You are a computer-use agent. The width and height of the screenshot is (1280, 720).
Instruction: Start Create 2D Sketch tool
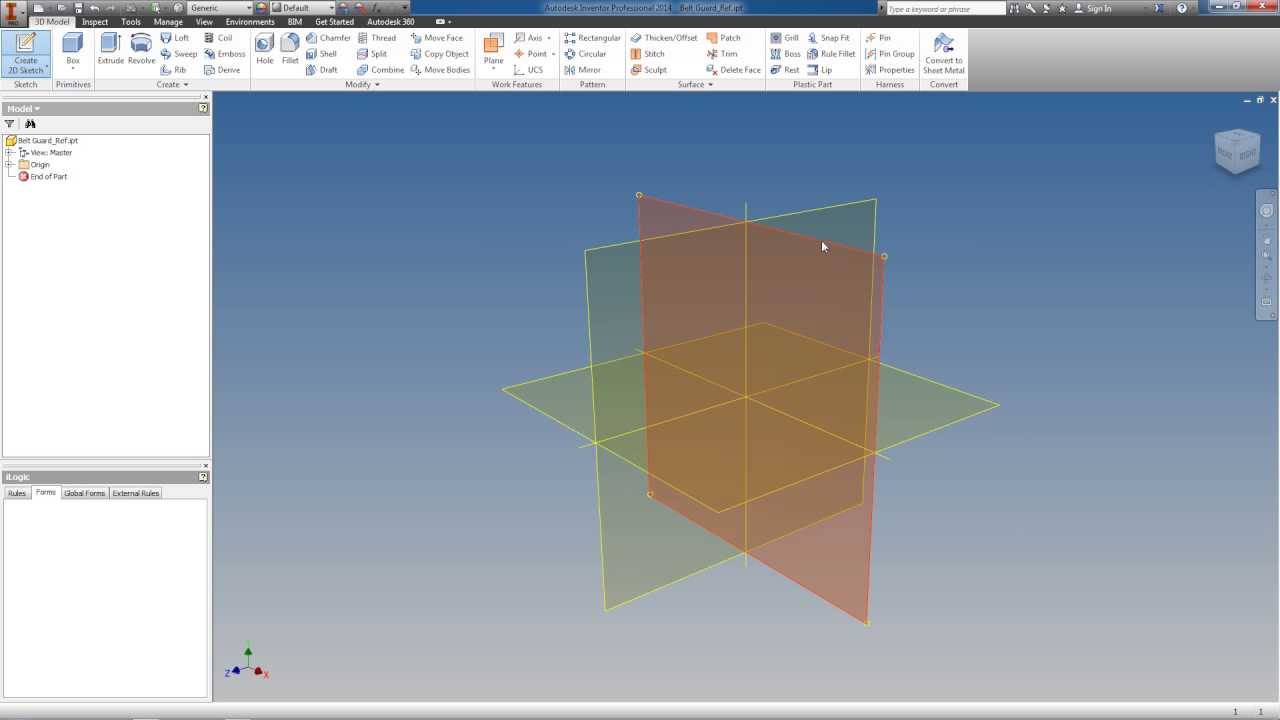pyautogui.click(x=26, y=53)
